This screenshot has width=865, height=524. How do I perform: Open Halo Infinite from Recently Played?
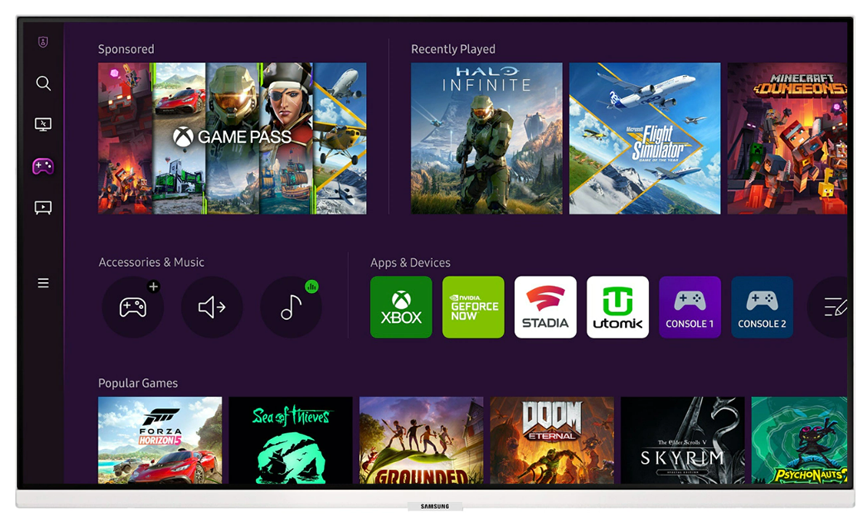click(x=487, y=138)
